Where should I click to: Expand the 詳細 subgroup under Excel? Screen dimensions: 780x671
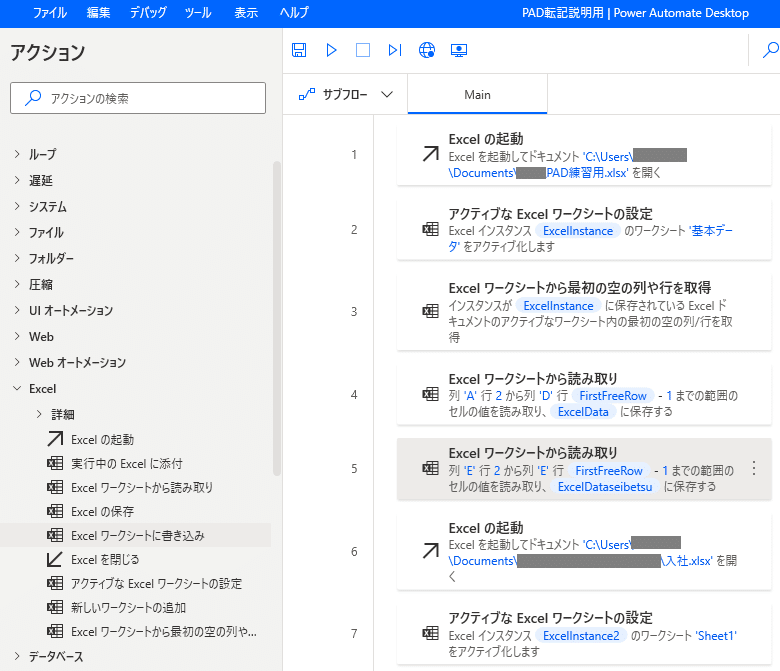[39, 414]
